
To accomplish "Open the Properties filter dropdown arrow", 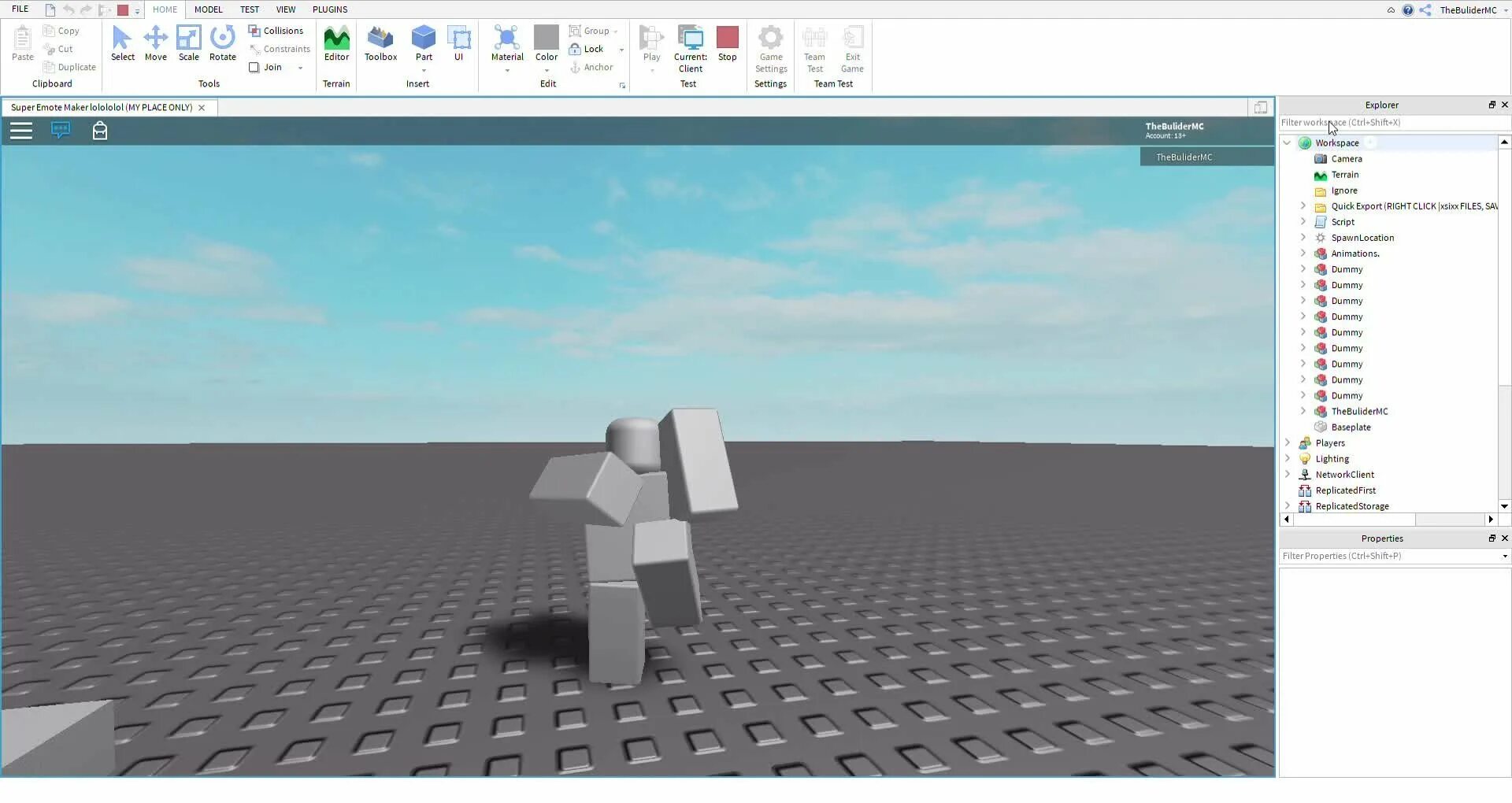I will click(1505, 556).
